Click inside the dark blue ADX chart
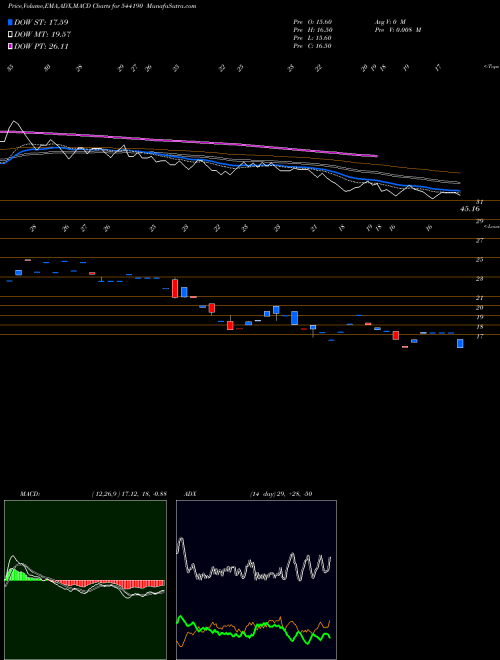Screen dimensions: 500x660 256,580
